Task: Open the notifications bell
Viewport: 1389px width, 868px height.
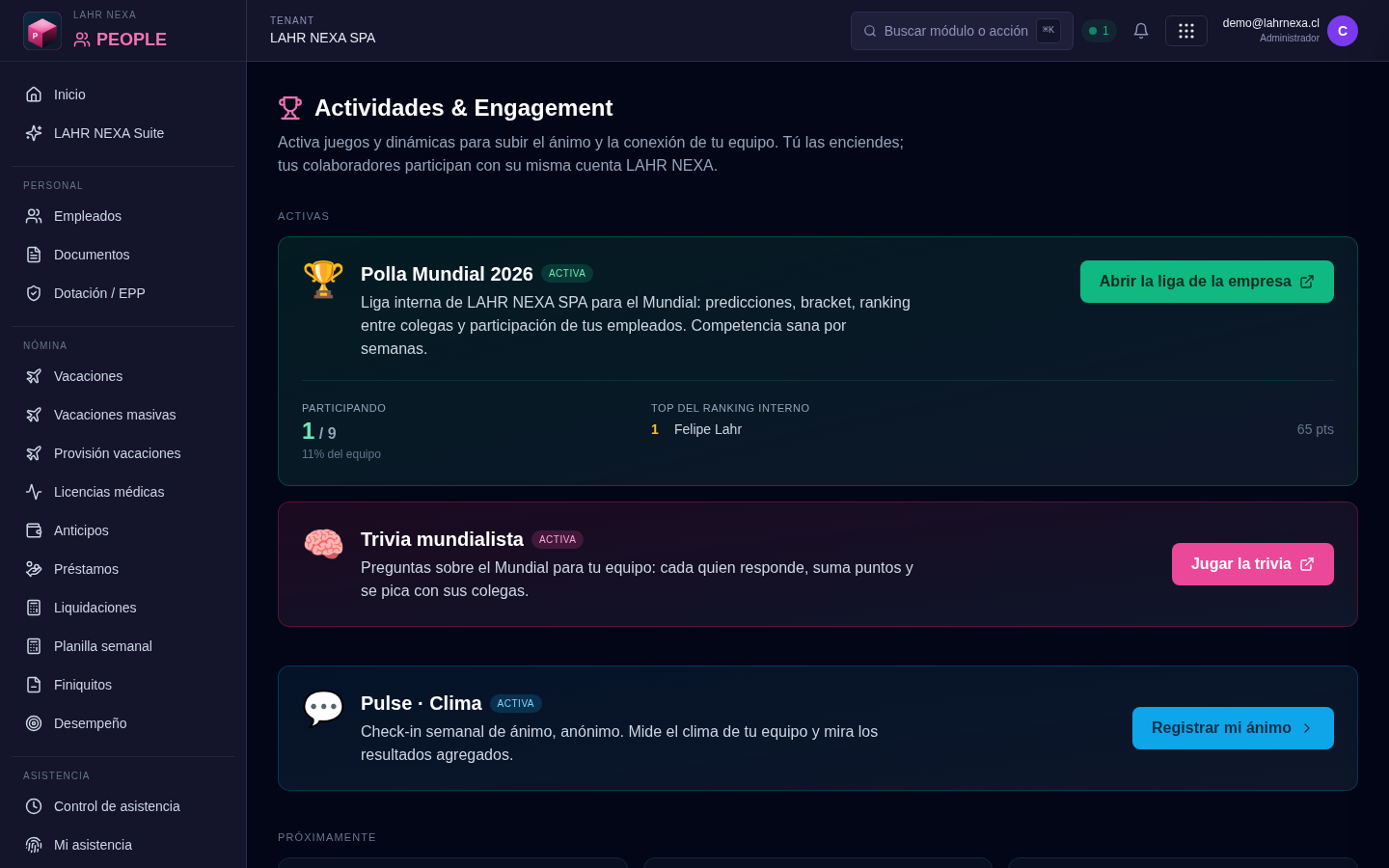Action: [1141, 31]
